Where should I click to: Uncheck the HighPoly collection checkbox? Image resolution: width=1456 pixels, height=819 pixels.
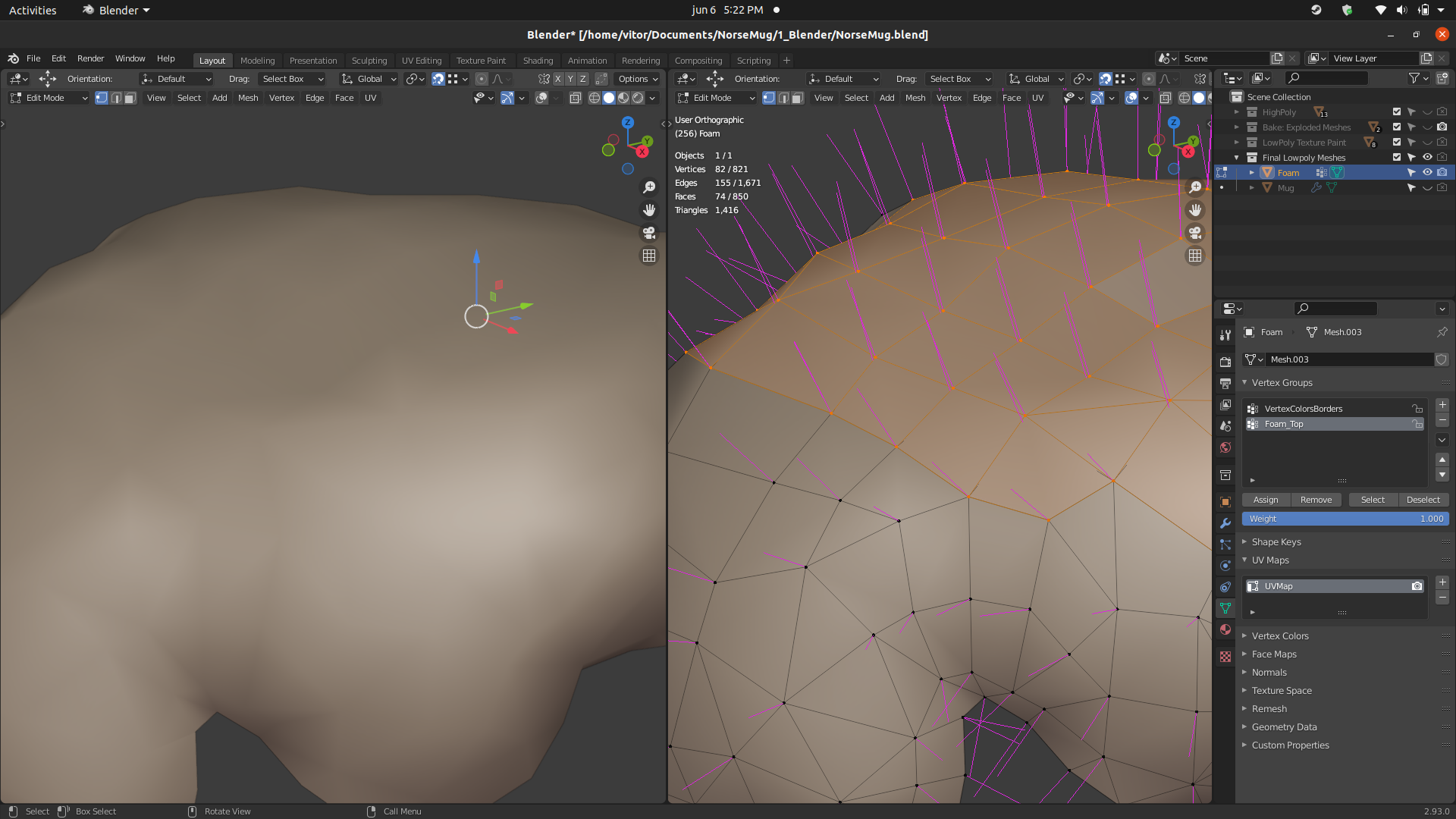coord(1395,111)
